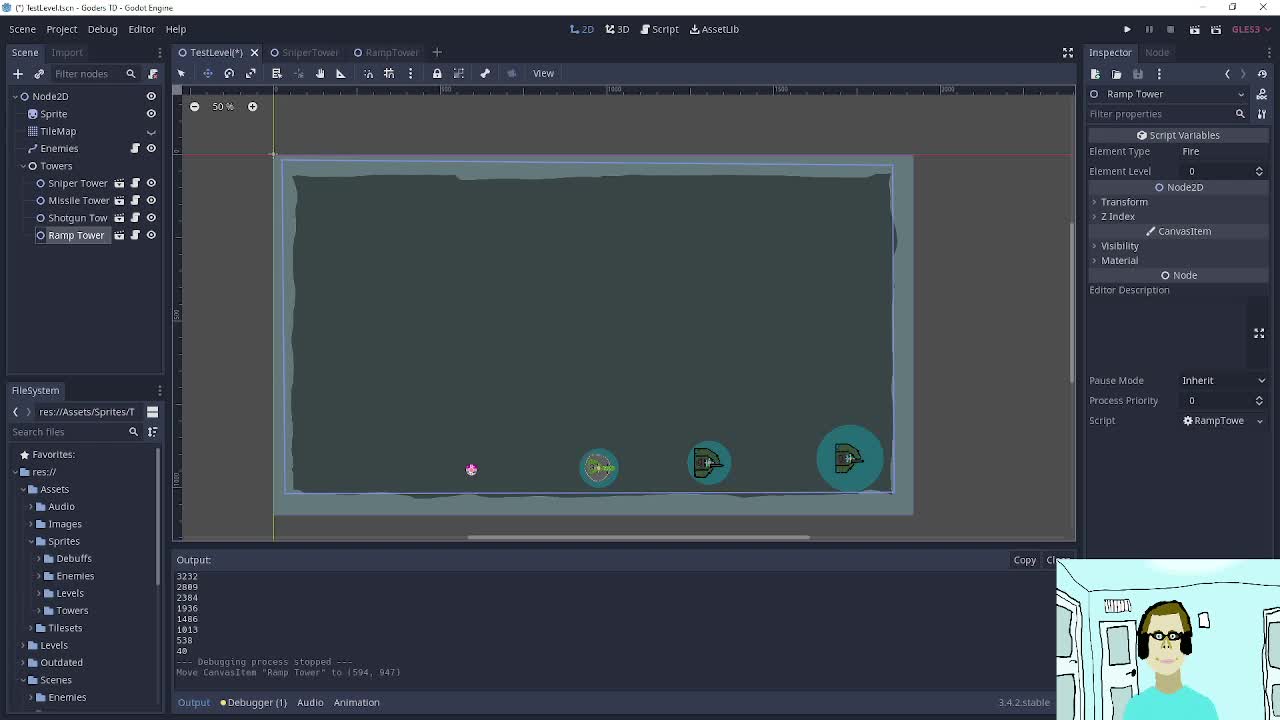This screenshot has width=1280, height=720.
Task: Play the project
Action: click(1127, 29)
